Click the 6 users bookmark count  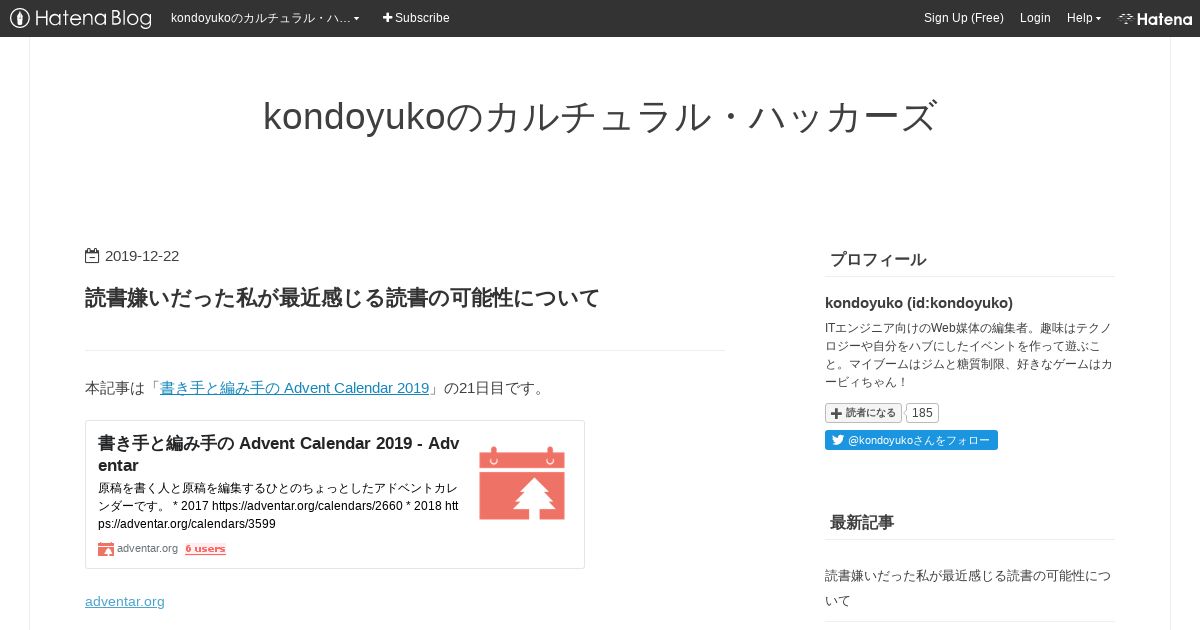205,549
